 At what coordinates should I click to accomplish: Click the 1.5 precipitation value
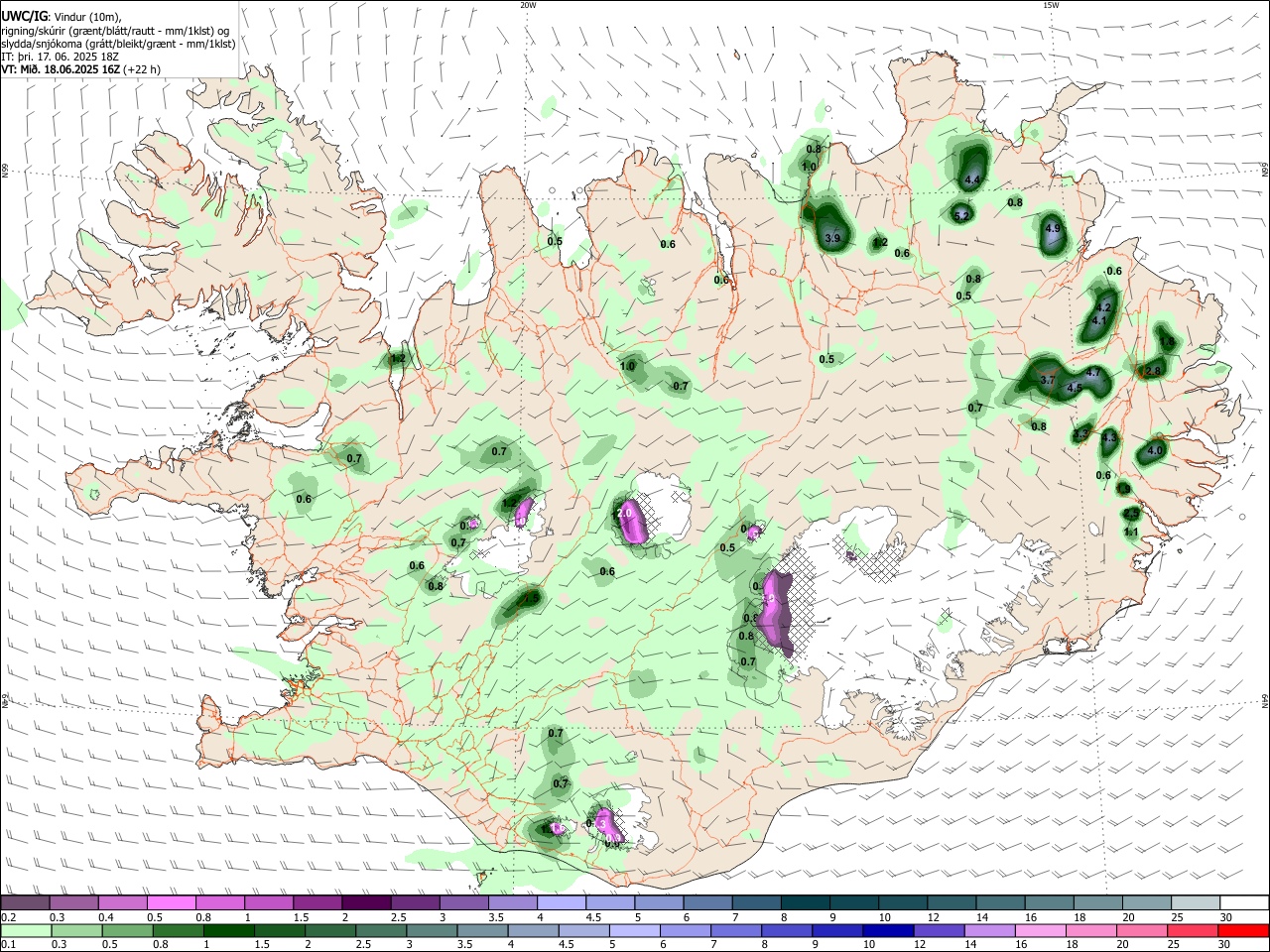point(531,598)
